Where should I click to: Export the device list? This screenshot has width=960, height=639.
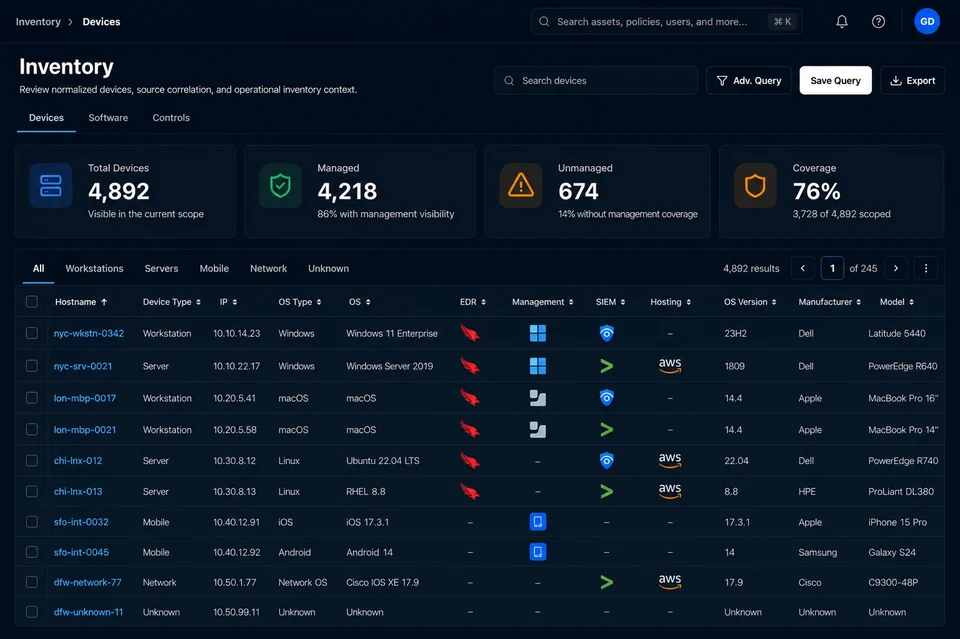pos(912,80)
